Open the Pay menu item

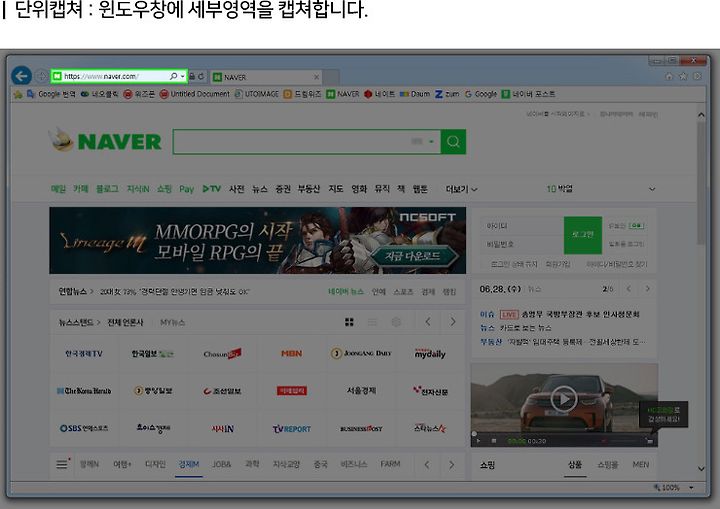point(186,189)
